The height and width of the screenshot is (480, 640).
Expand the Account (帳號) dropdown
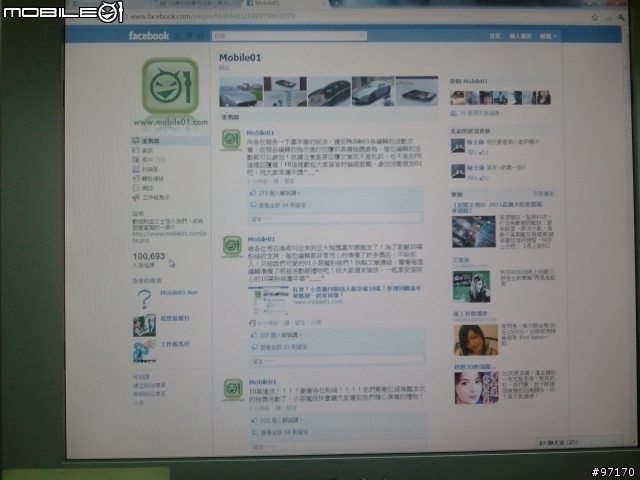[x=548, y=36]
